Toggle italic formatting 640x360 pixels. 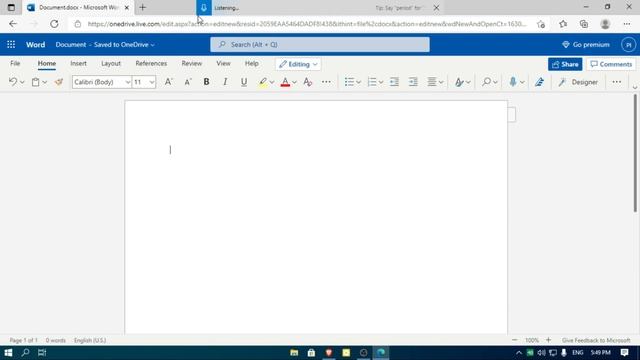click(225, 82)
